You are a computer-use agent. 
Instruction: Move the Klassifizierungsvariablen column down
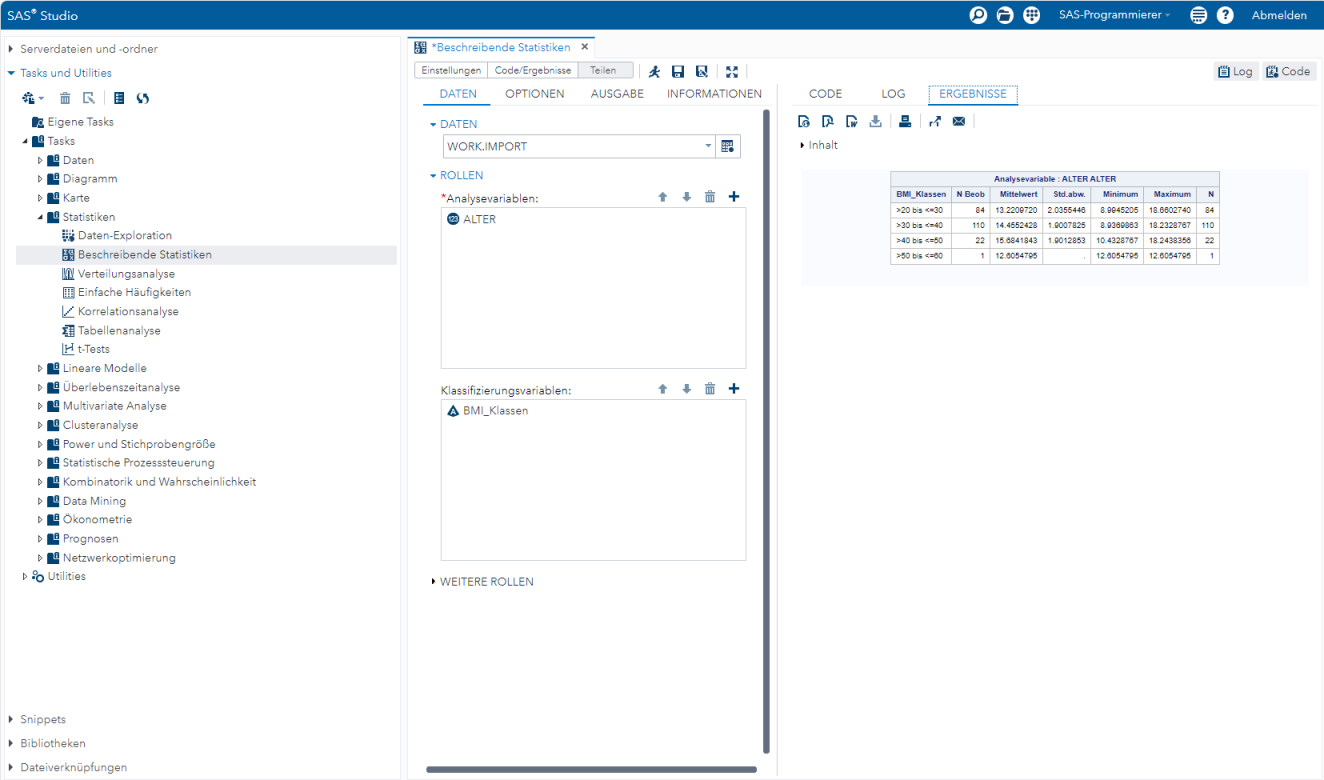tap(686, 389)
